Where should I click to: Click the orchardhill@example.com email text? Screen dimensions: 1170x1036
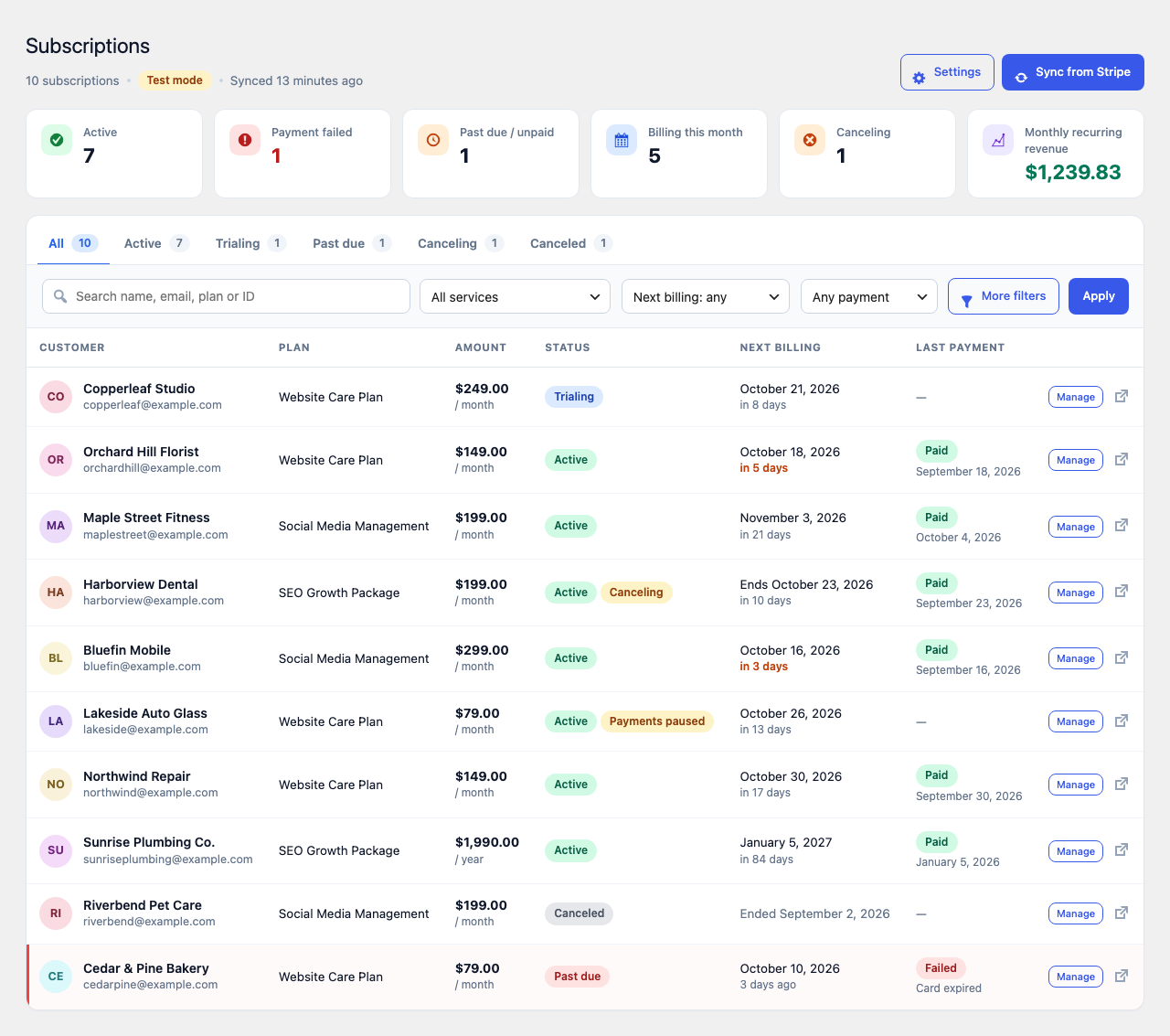152,468
